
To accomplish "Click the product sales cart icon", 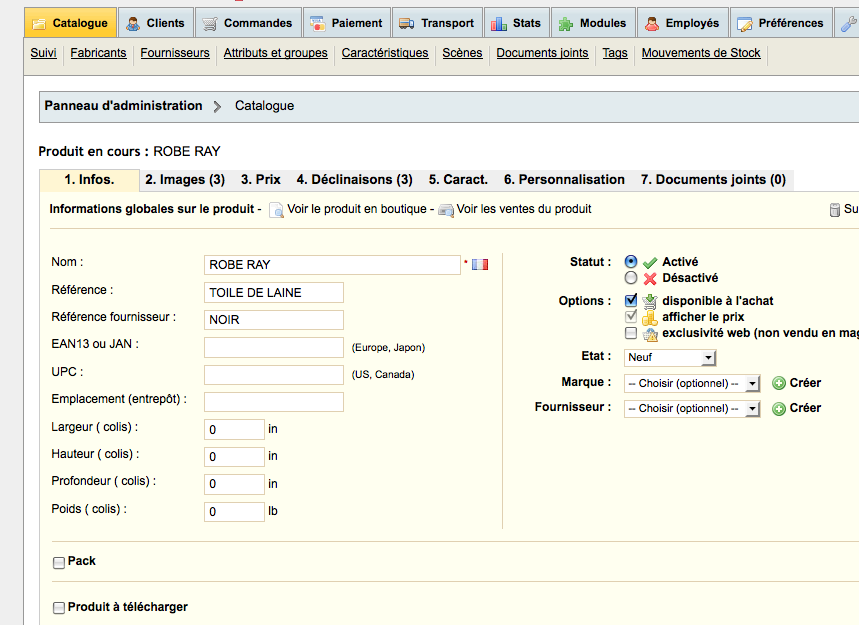I will click(x=446, y=210).
